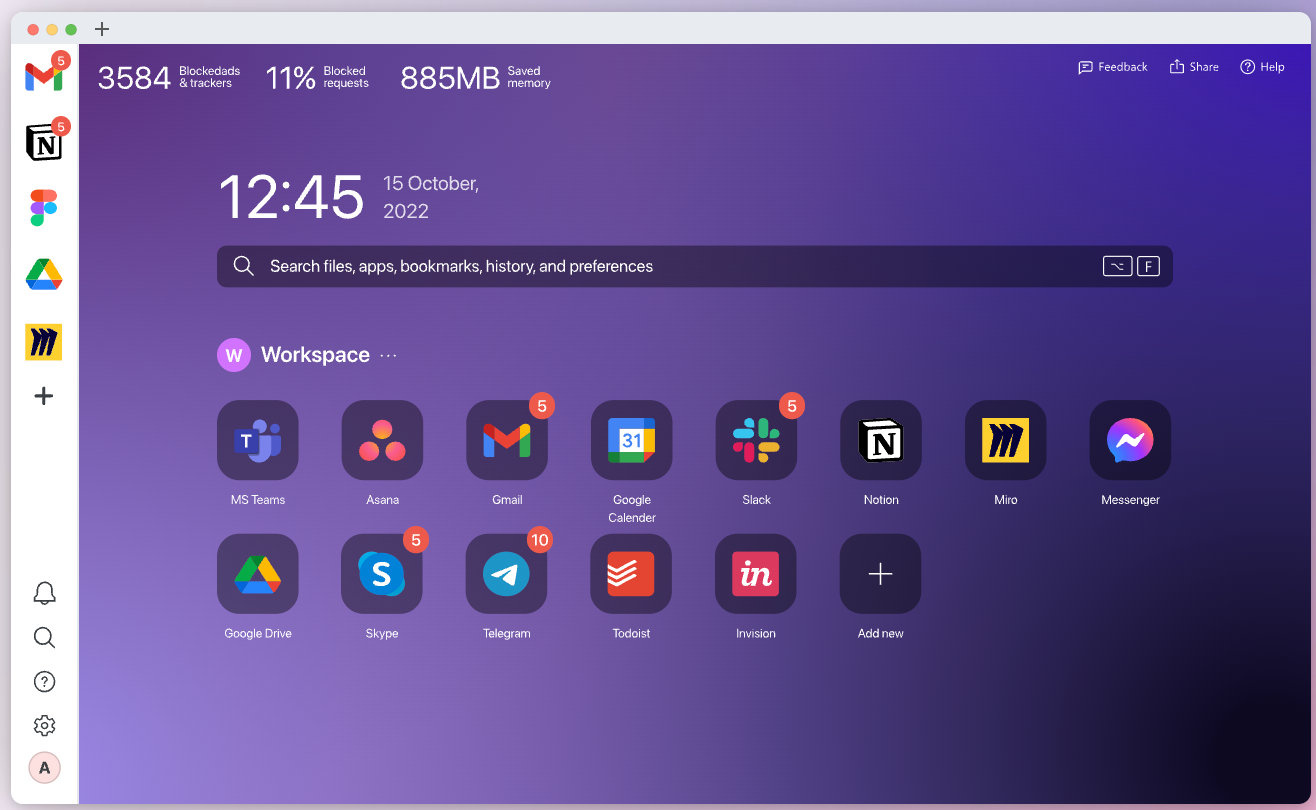The width and height of the screenshot is (1316, 810).
Task: Open notifications bell in sidebar
Action: point(44,593)
